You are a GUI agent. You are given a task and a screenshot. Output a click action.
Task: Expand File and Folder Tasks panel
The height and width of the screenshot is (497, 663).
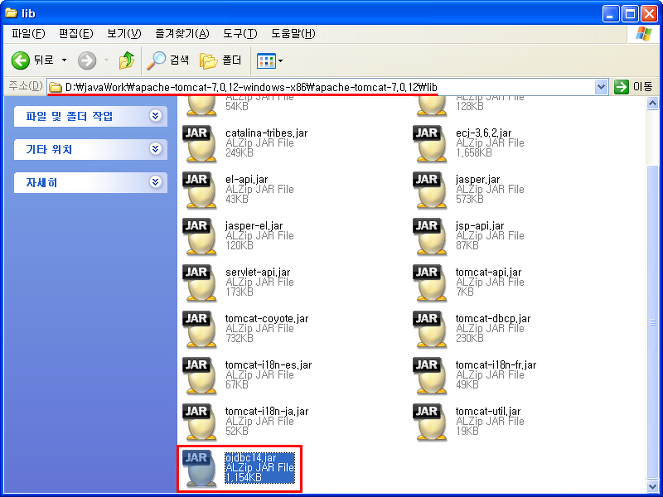pos(90,116)
